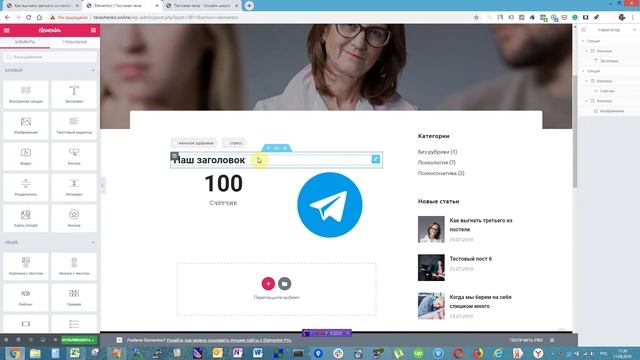Collapse the Общие widget category

tap(93, 242)
